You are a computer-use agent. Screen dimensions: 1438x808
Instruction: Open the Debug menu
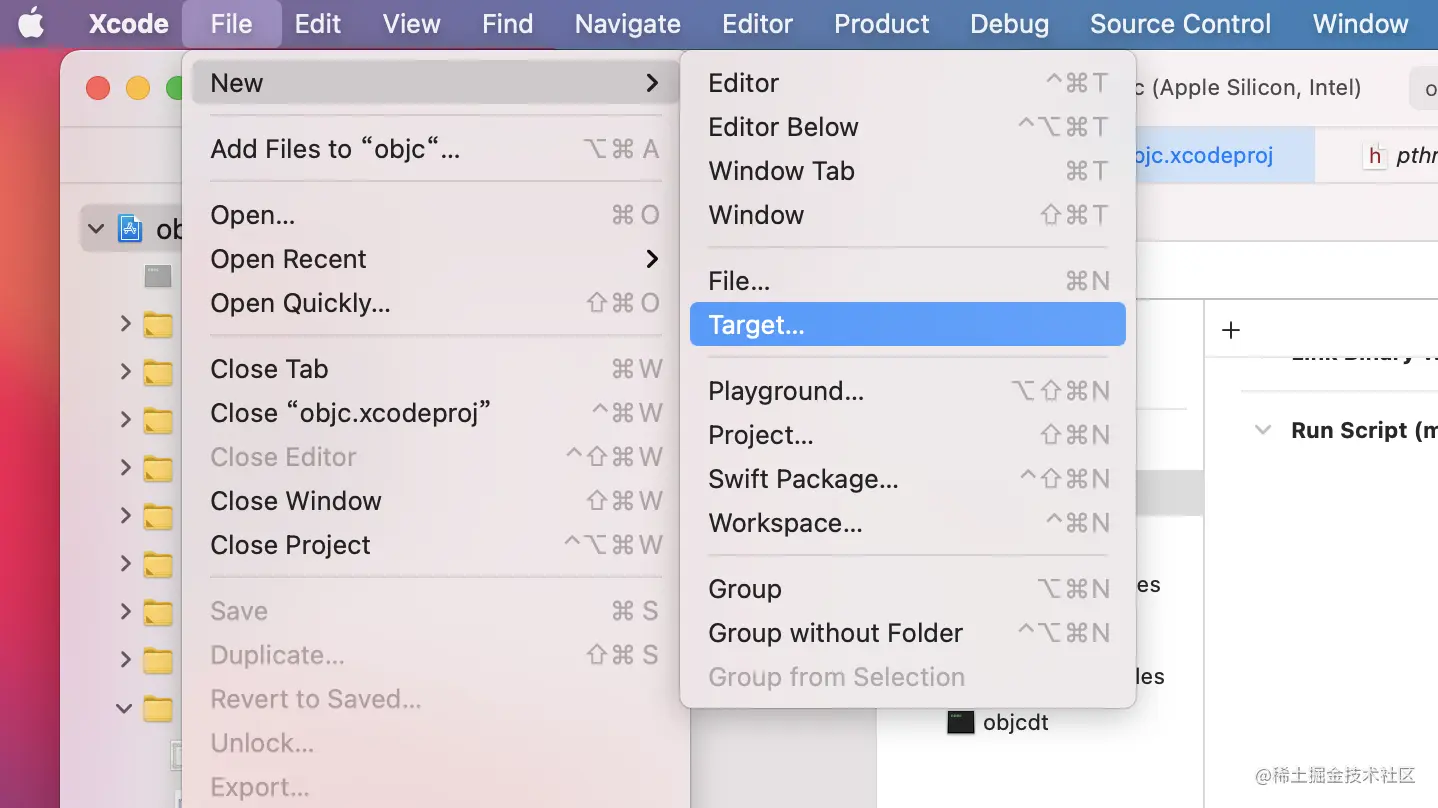(1009, 24)
